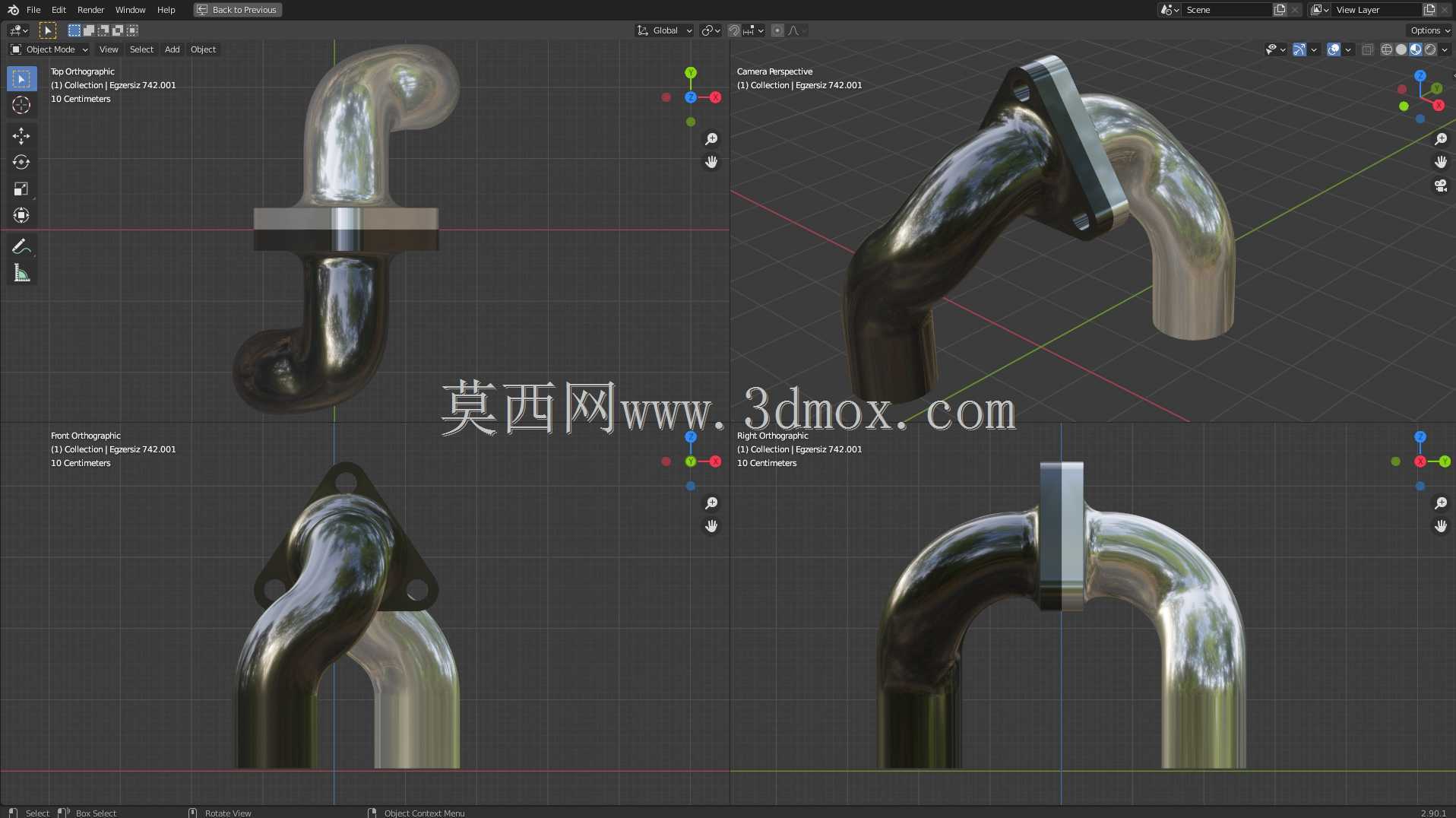Toggle the show overlays button
Image resolution: width=1456 pixels, height=818 pixels.
(1334, 49)
